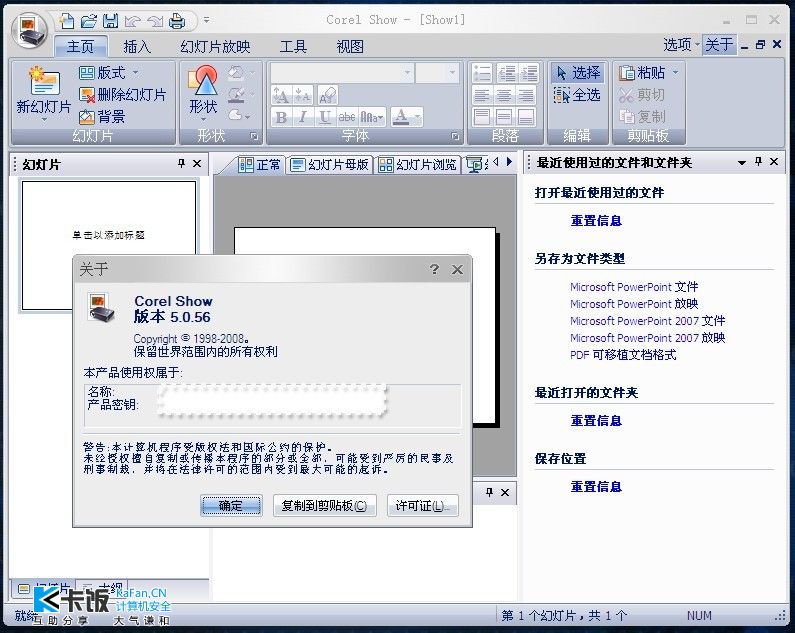Open the quick access toolbar customize arrow
The image size is (795, 633).
tap(206, 20)
